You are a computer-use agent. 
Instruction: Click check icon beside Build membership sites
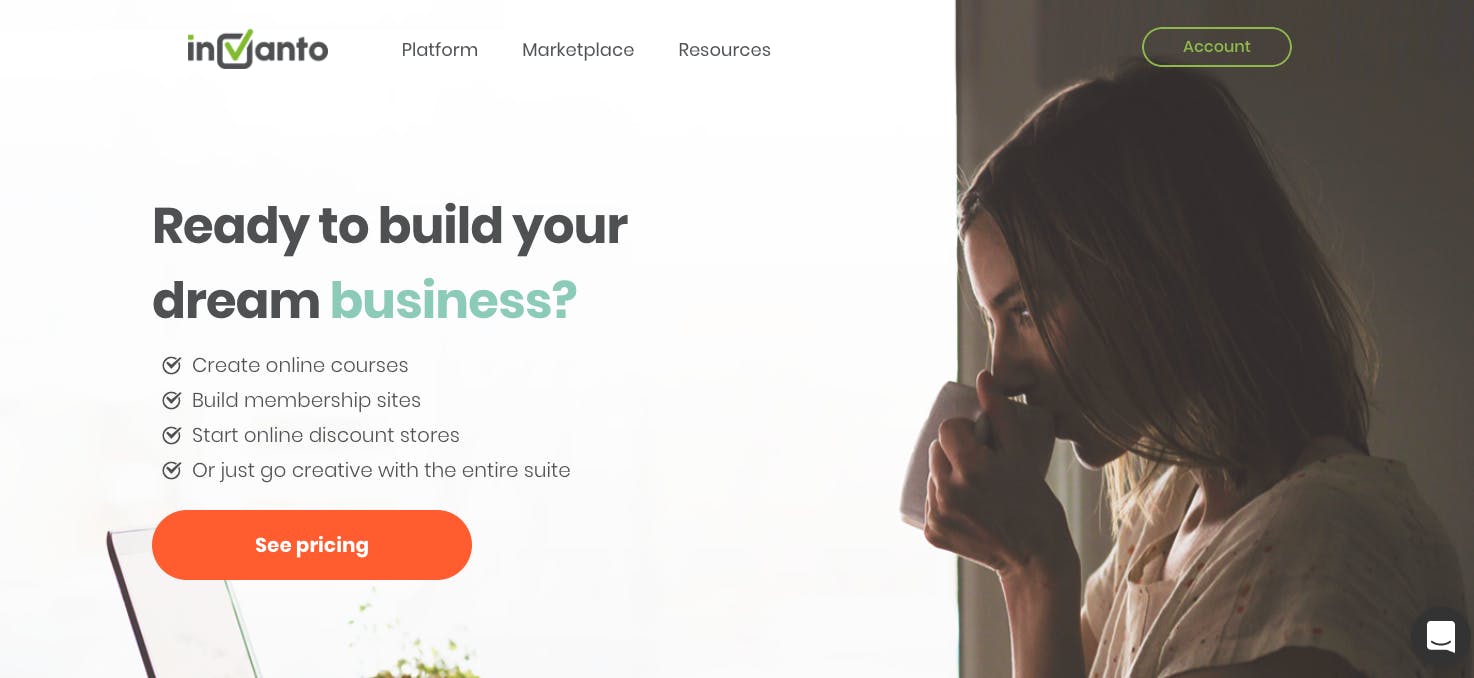[171, 400]
